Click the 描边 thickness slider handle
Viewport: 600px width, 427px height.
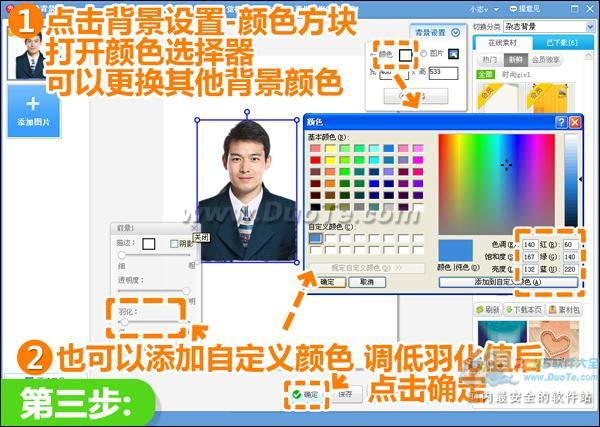pos(121,255)
